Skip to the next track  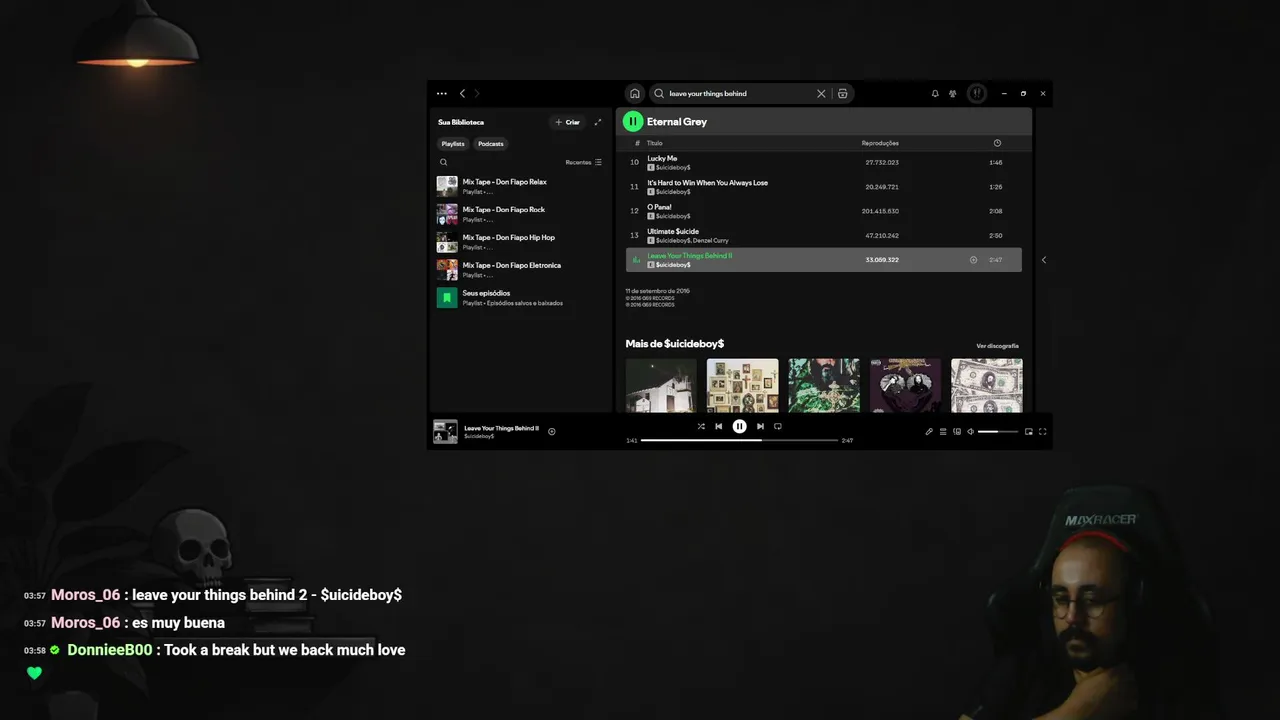click(x=760, y=426)
